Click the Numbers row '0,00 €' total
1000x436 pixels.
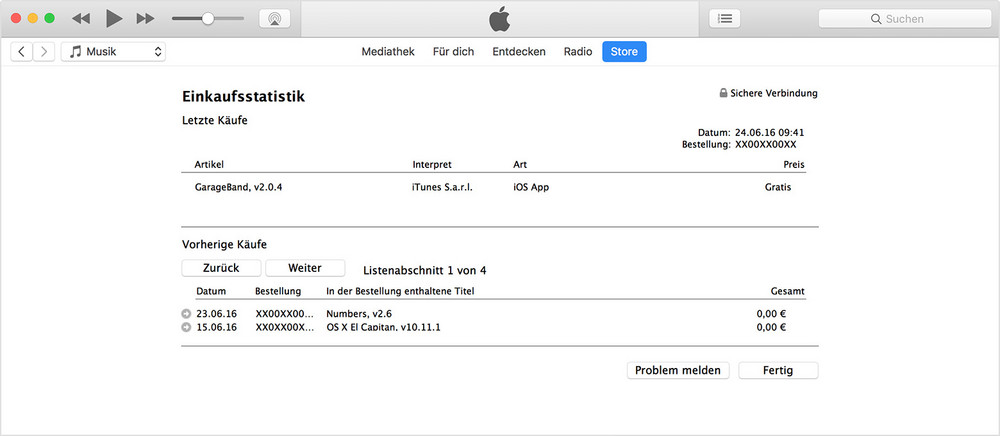click(x=771, y=314)
